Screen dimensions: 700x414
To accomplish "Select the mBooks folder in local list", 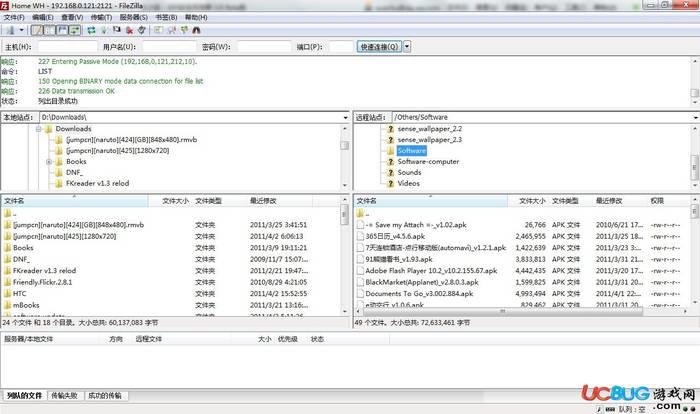I will coord(26,305).
